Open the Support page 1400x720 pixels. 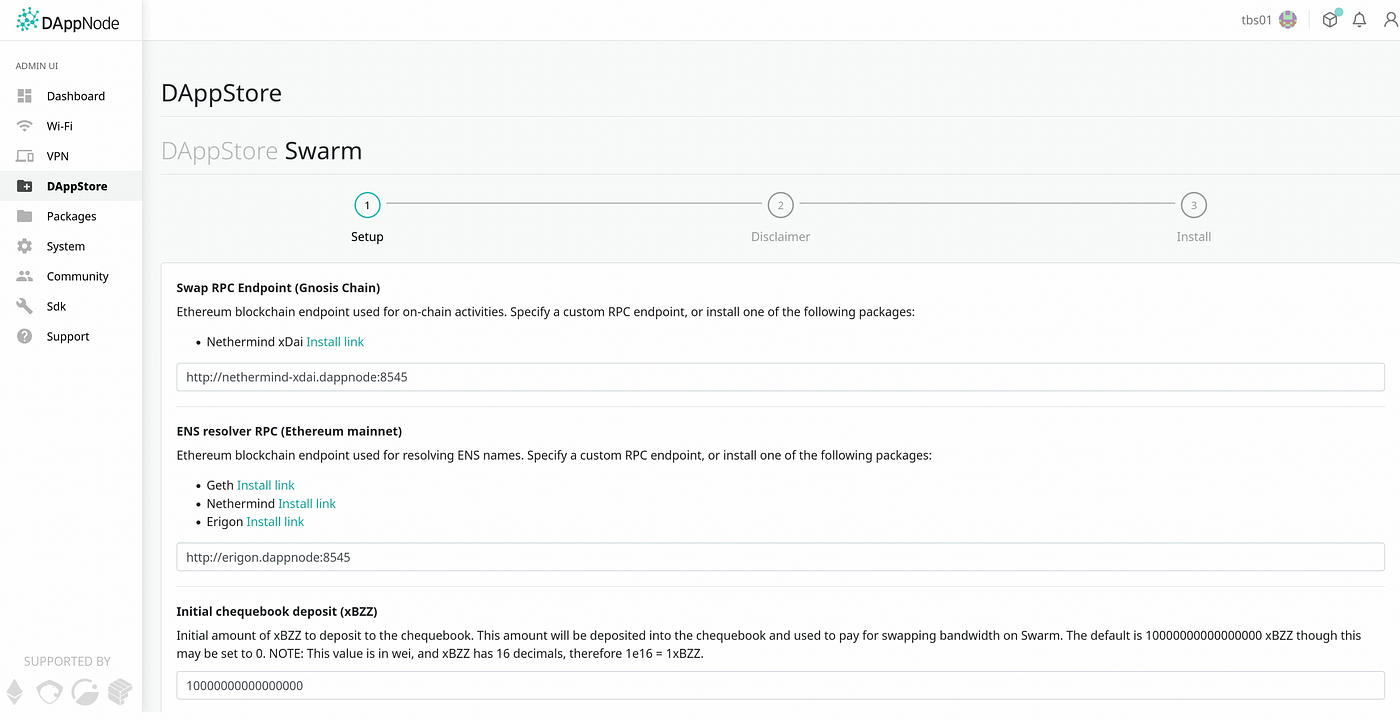pos(71,336)
